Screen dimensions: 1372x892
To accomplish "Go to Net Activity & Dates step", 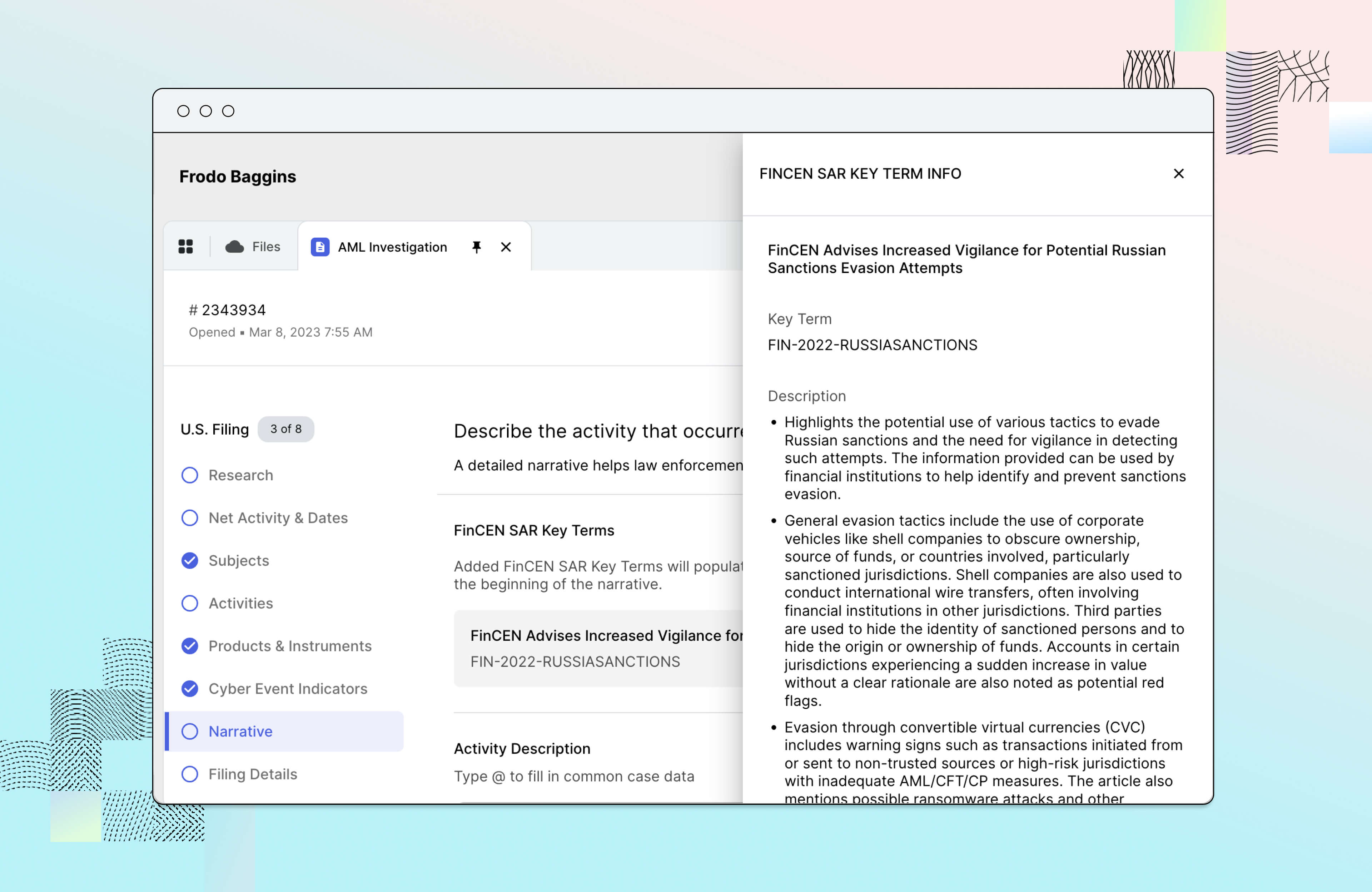I will [x=278, y=518].
